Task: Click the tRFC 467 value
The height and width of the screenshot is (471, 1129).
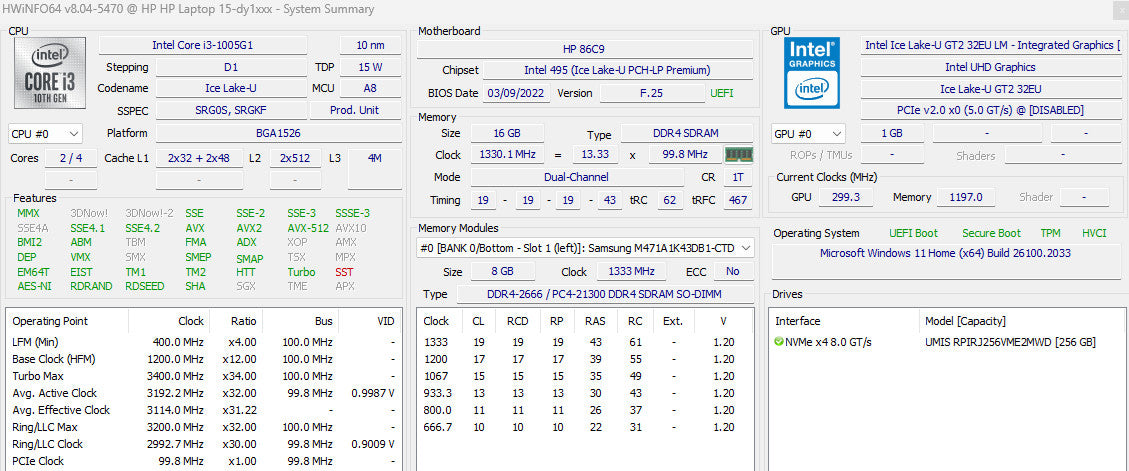Action: pos(737,200)
